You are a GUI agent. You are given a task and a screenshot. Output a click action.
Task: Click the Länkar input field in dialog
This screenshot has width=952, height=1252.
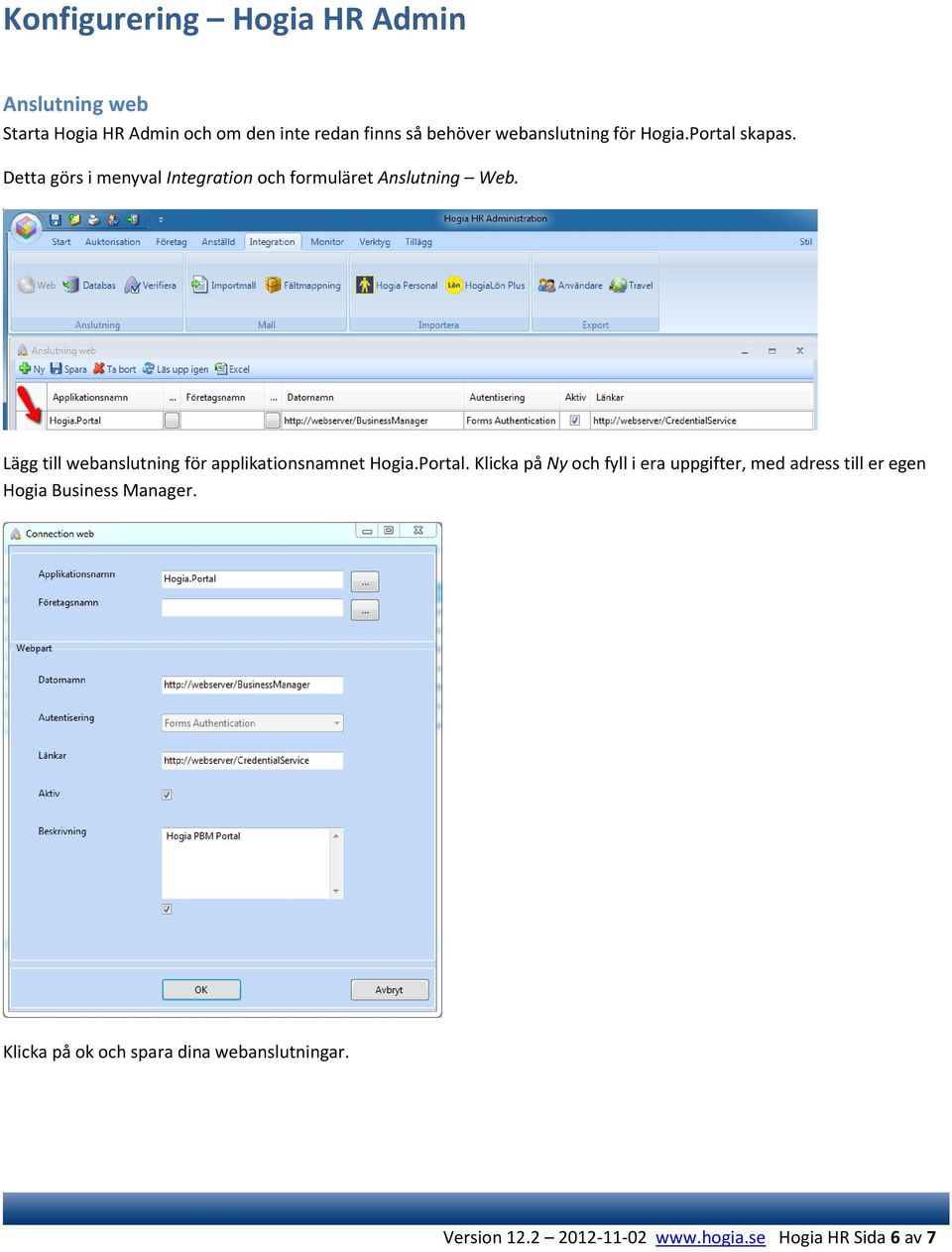point(252,761)
